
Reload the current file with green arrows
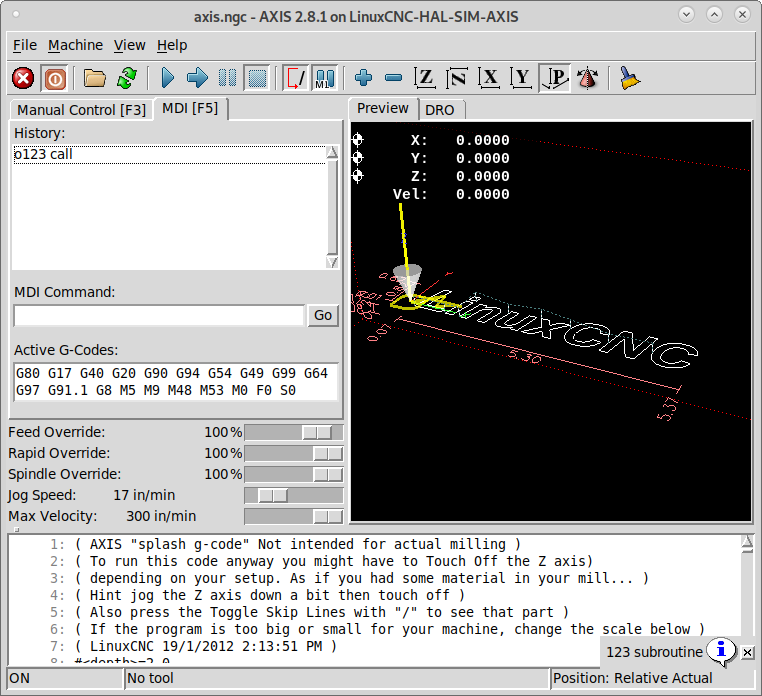[x=127, y=78]
